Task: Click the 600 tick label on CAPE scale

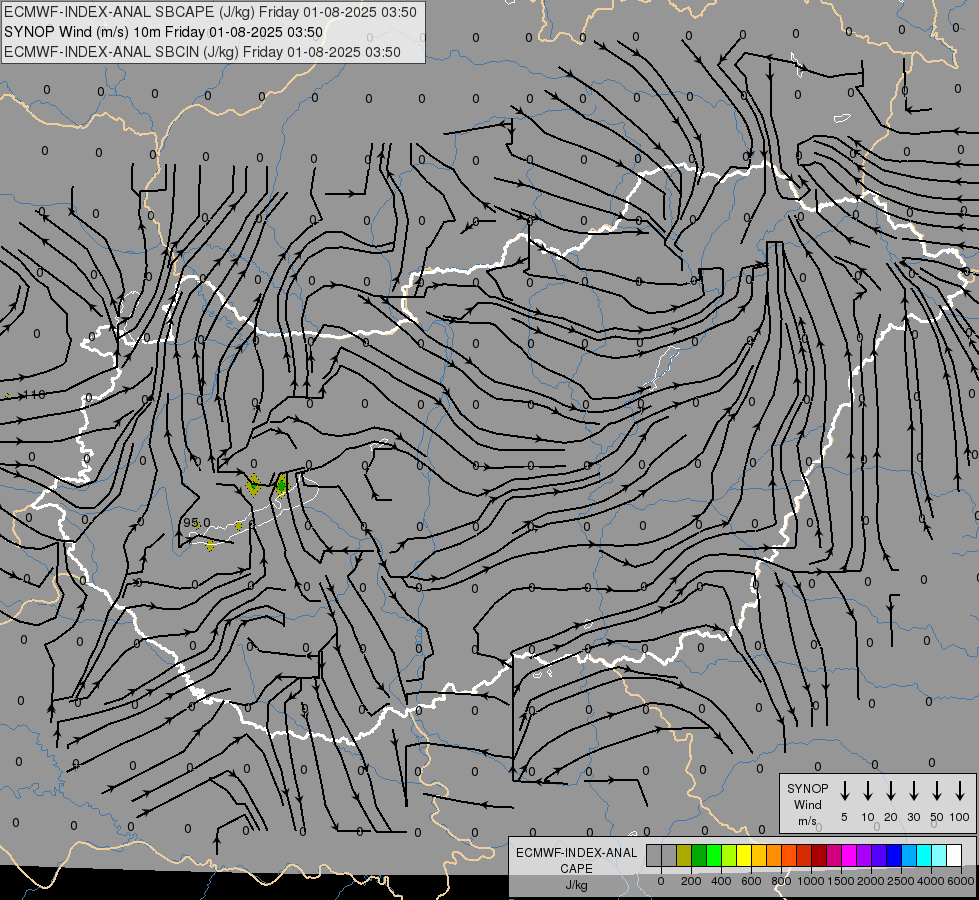Action: tap(751, 881)
